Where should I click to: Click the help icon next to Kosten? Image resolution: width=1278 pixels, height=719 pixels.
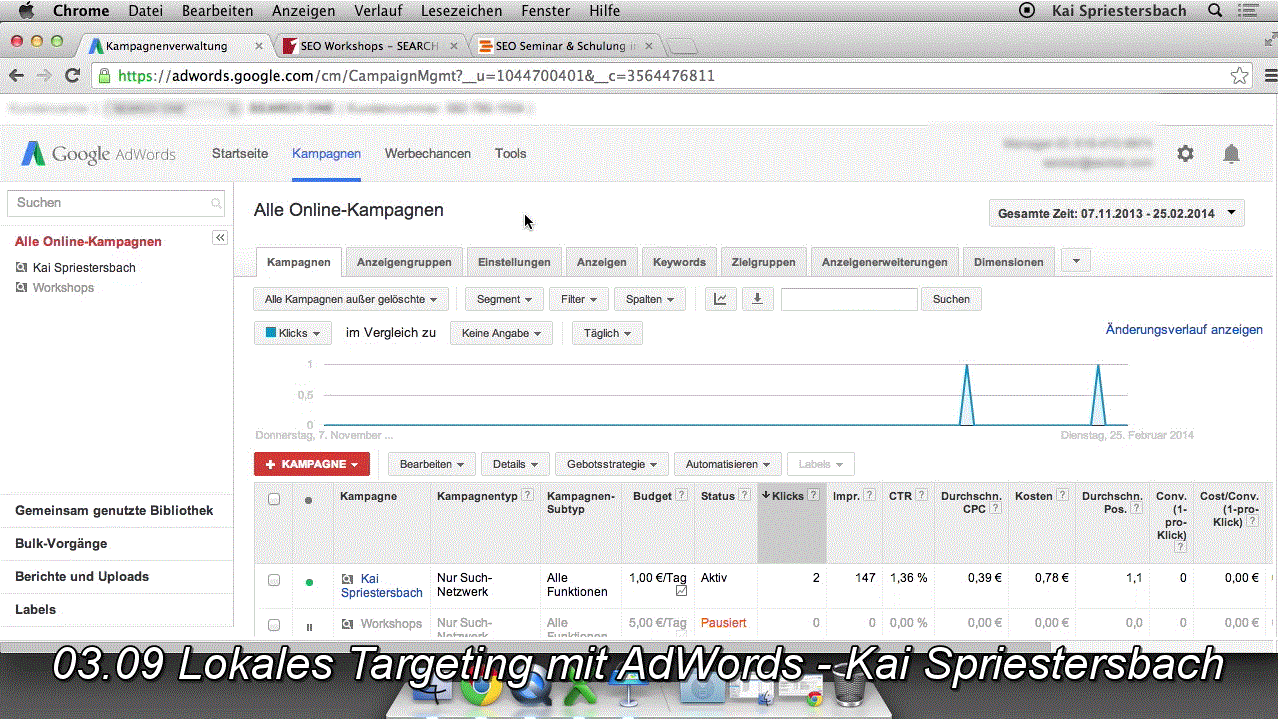[x=1062, y=495]
